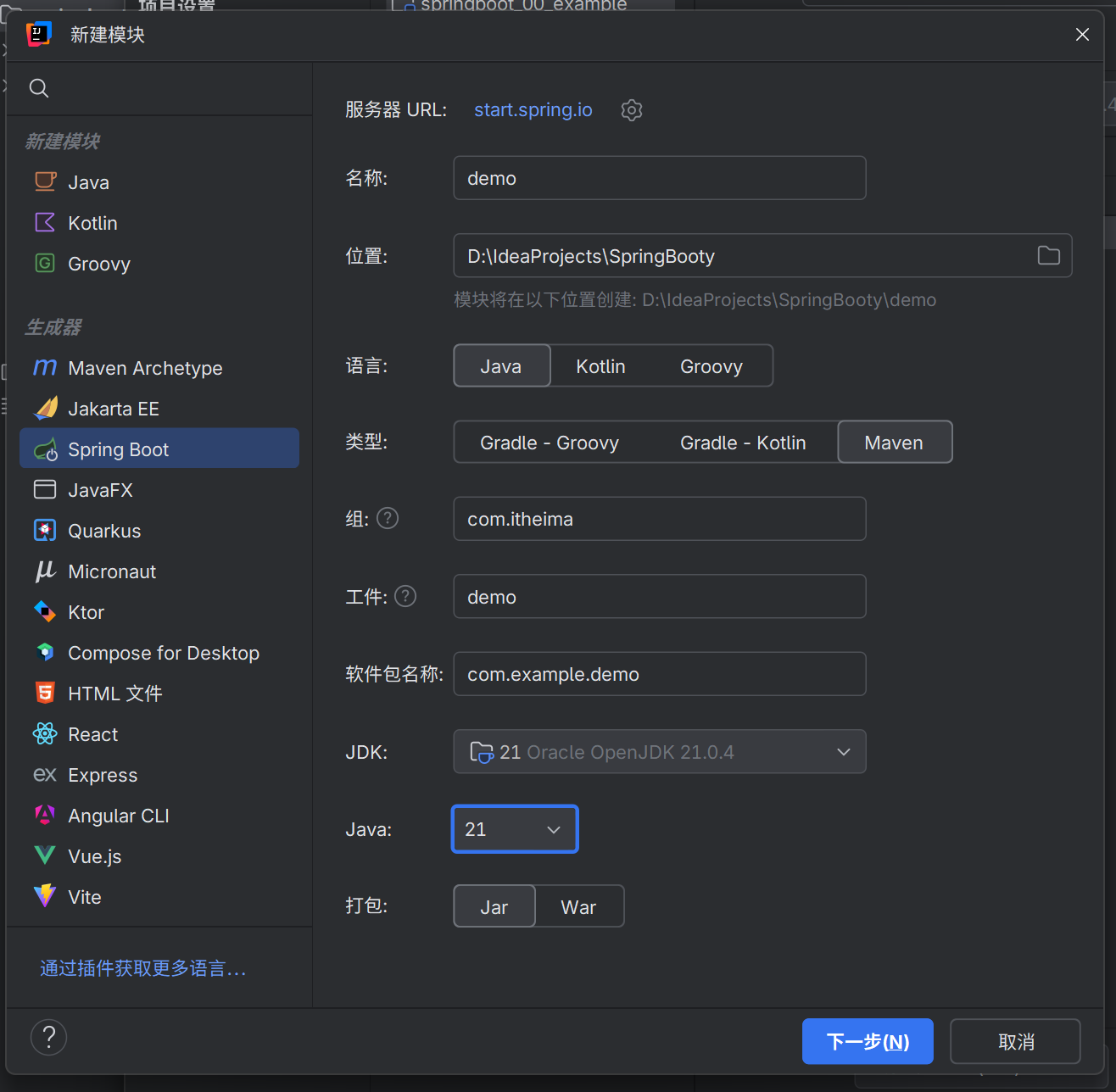Click the Vue.js V icon
This screenshot has height=1092, width=1116.
[x=45, y=856]
